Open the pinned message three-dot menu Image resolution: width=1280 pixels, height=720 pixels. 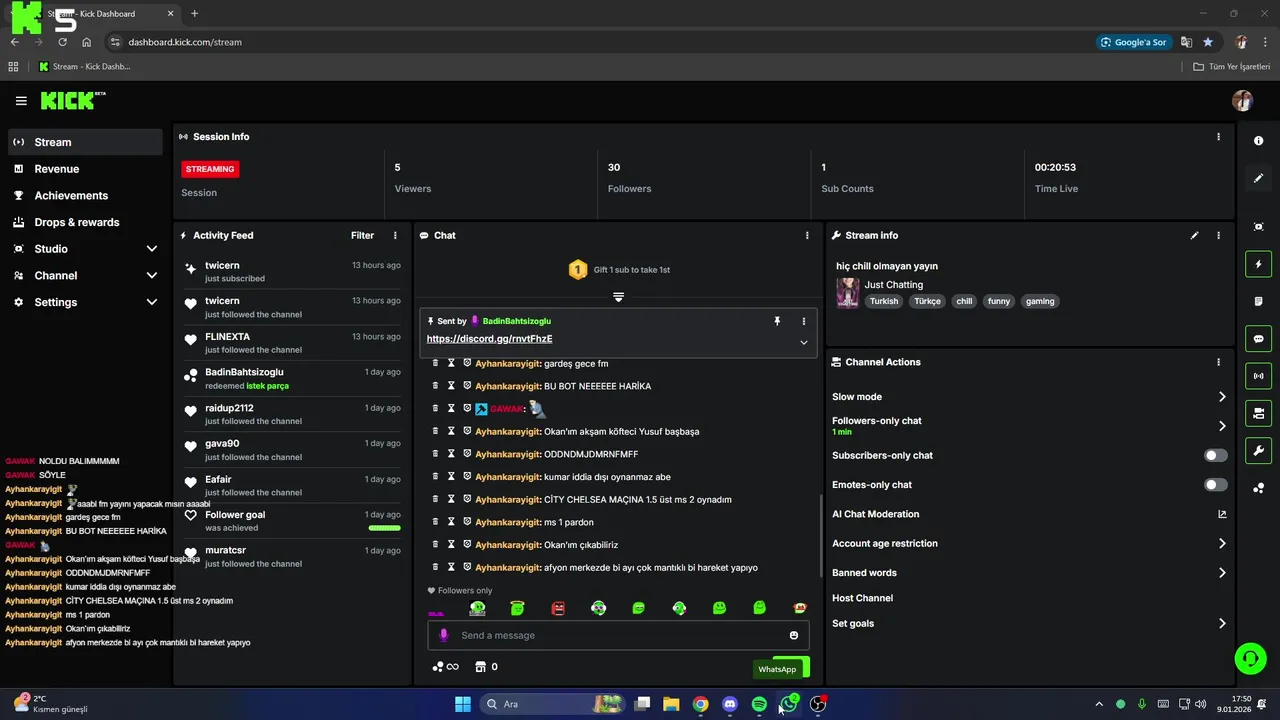pyautogui.click(x=803, y=321)
